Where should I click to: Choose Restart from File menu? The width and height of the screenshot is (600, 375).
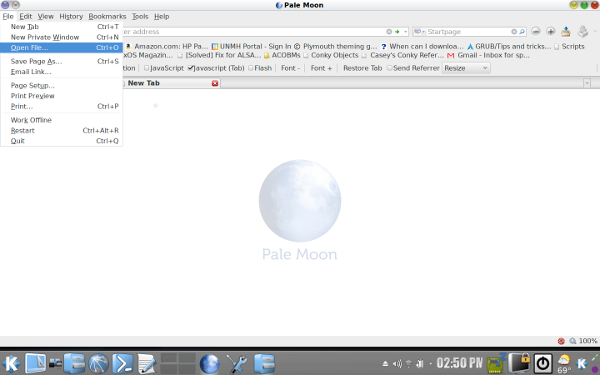click(61, 130)
